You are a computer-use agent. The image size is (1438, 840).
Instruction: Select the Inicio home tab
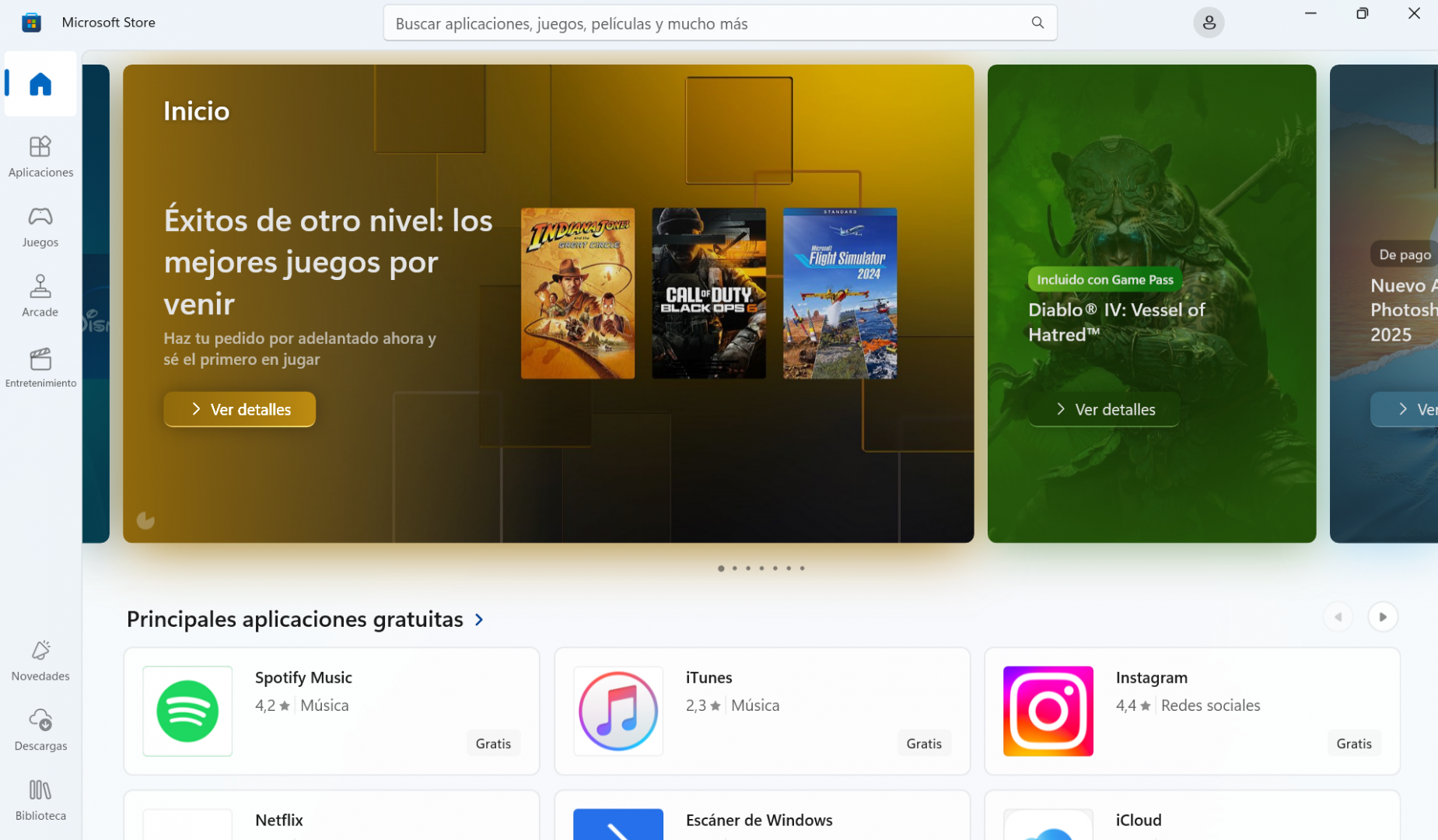[x=40, y=84]
